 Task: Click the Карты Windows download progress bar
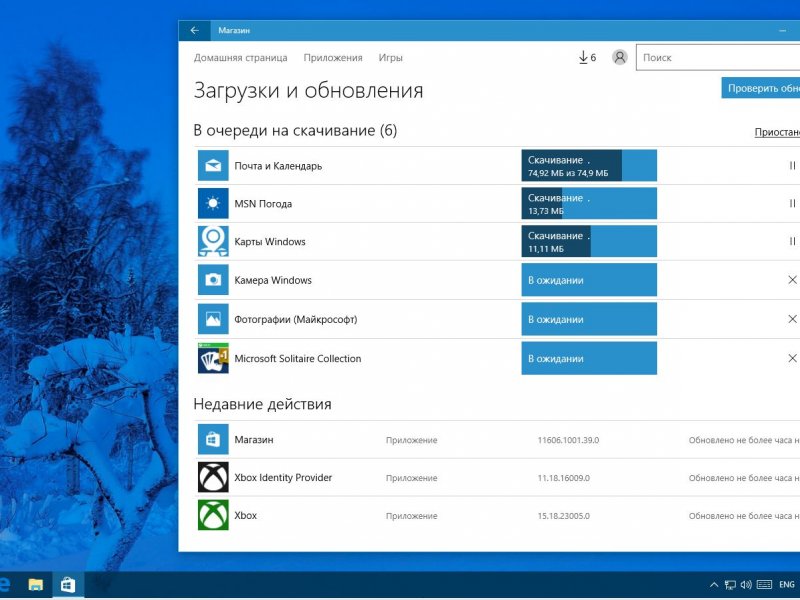[589, 241]
